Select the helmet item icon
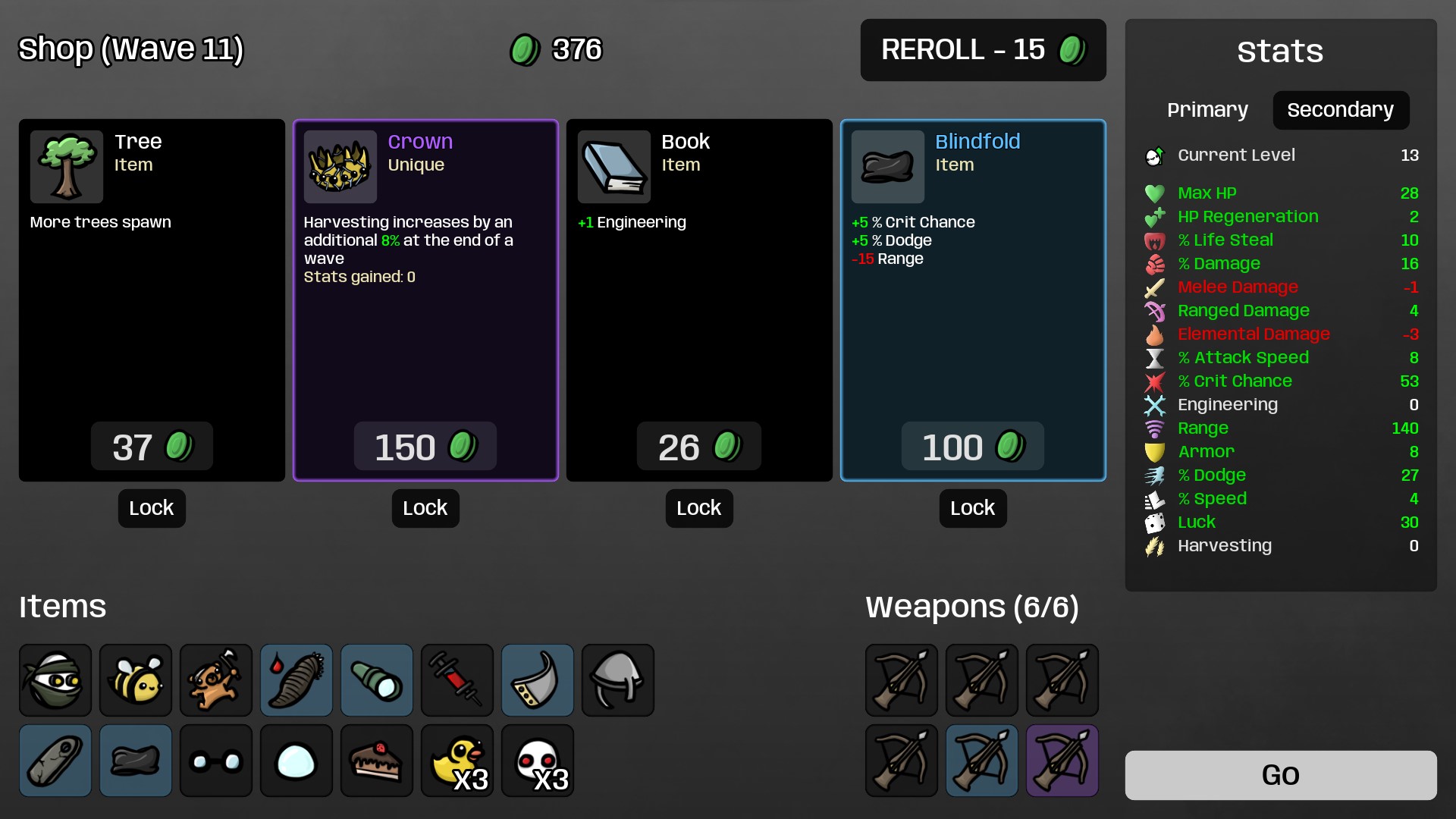The image size is (1456, 819). coord(618,680)
